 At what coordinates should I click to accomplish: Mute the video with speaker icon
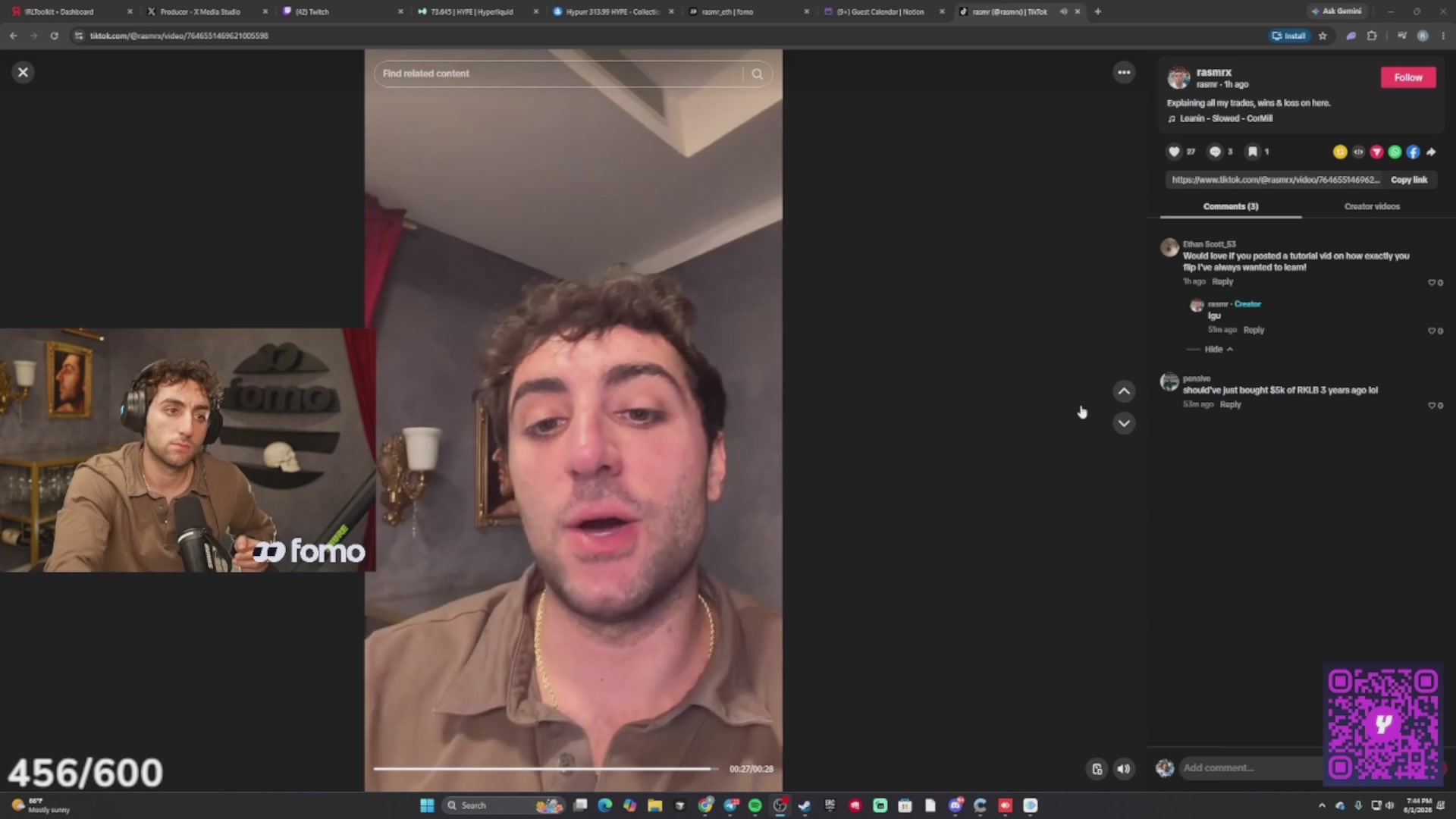click(x=1124, y=768)
